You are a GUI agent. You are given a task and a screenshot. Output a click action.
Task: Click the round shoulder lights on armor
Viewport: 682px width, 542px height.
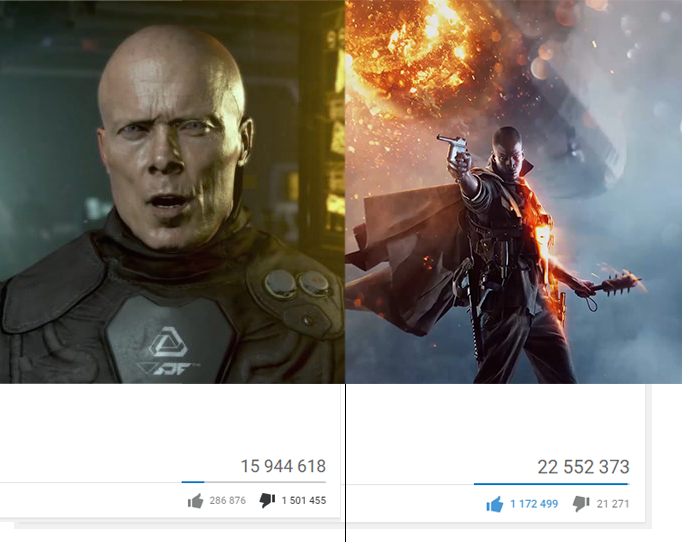(x=297, y=284)
